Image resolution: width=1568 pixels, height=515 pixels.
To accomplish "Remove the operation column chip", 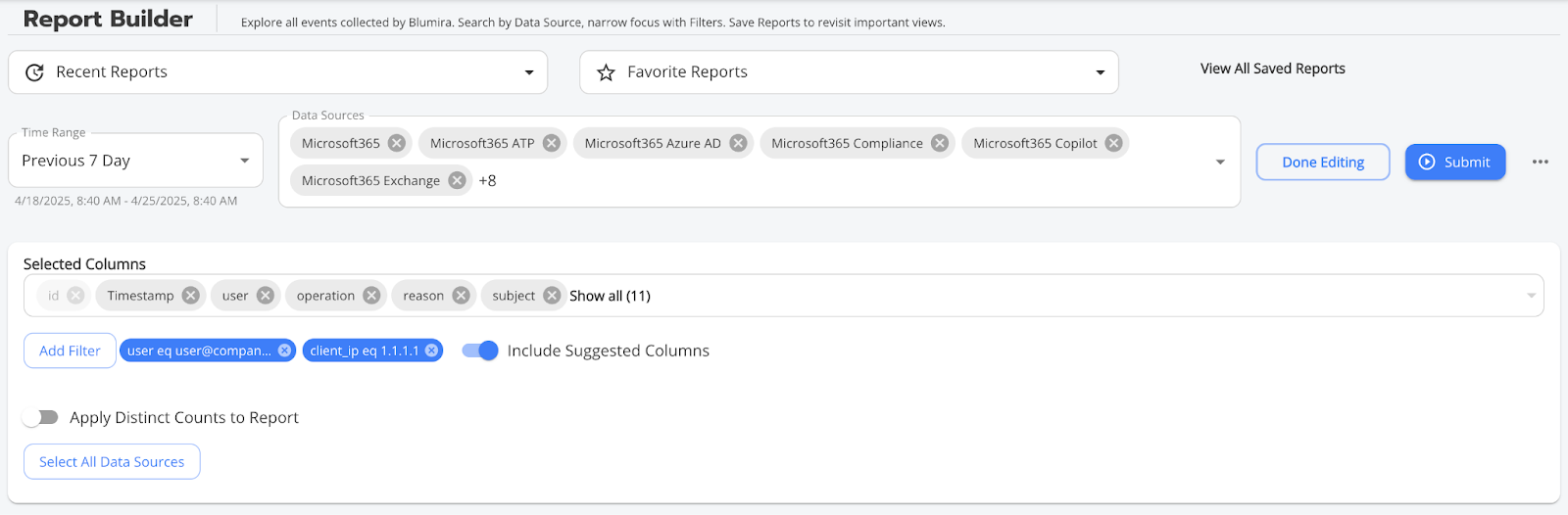I will pyautogui.click(x=371, y=296).
